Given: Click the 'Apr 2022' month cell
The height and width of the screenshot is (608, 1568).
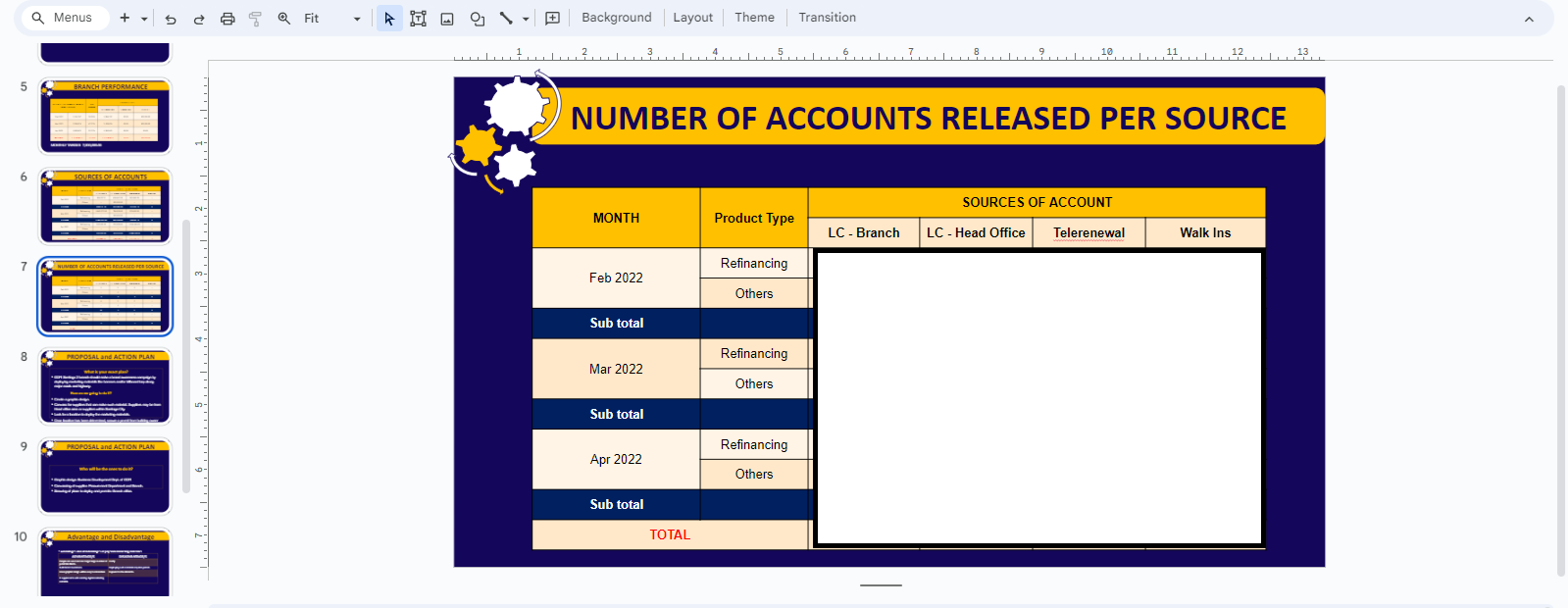Looking at the screenshot, I should (x=616, y=459).
